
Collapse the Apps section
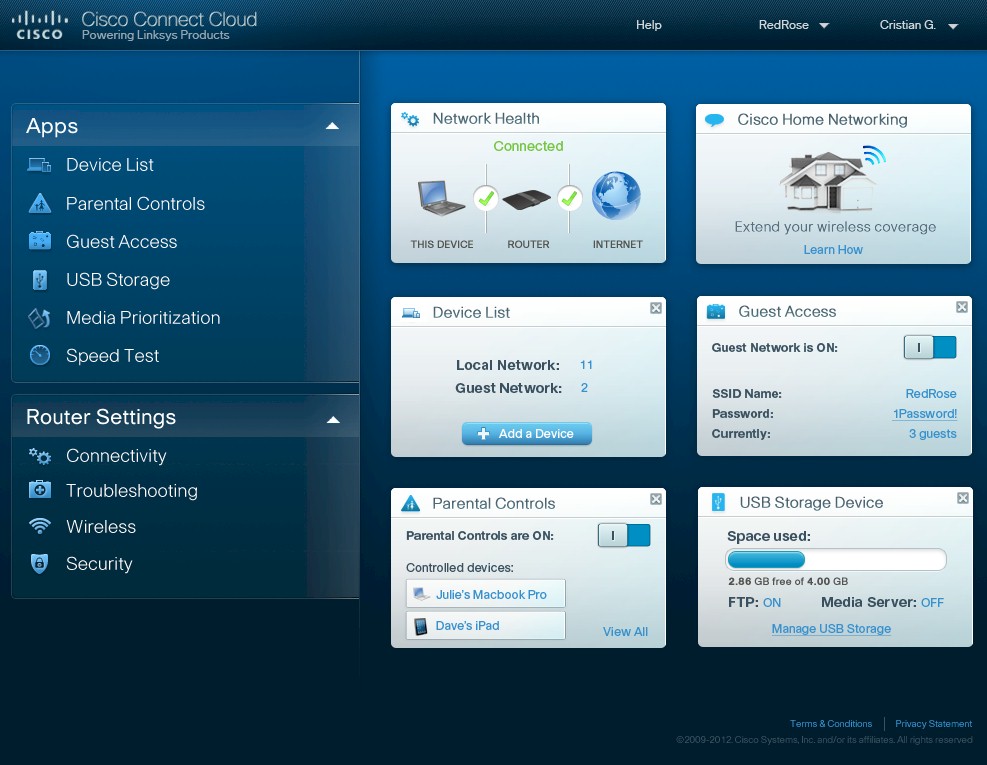tap(332, 126)
